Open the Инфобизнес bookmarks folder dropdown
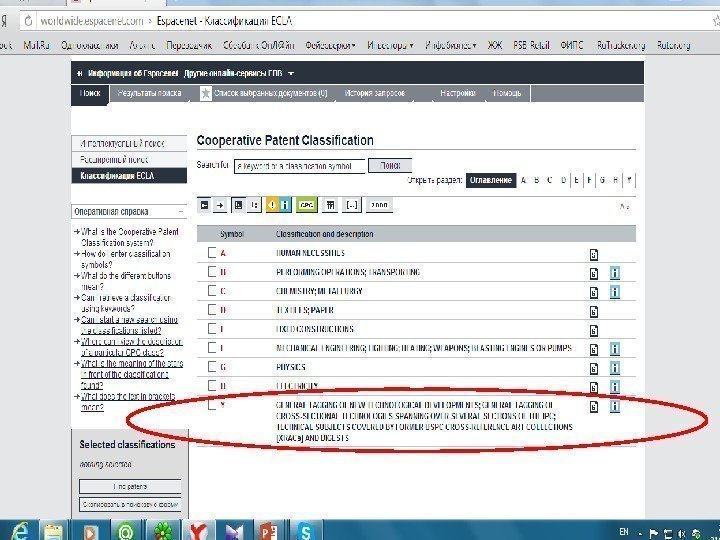Image resolution: width=720 pixels, height=540 pixels. 450,45
